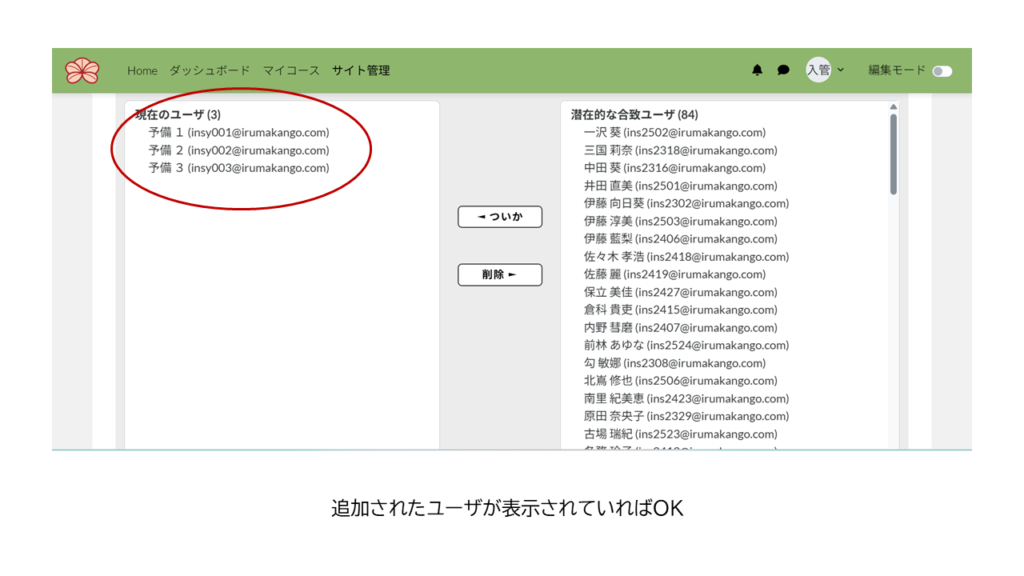Image resolution: width=1024 pixels, height=576 pixels.
Task: Select potential user 一沢 葵
Action: (674, 132)
